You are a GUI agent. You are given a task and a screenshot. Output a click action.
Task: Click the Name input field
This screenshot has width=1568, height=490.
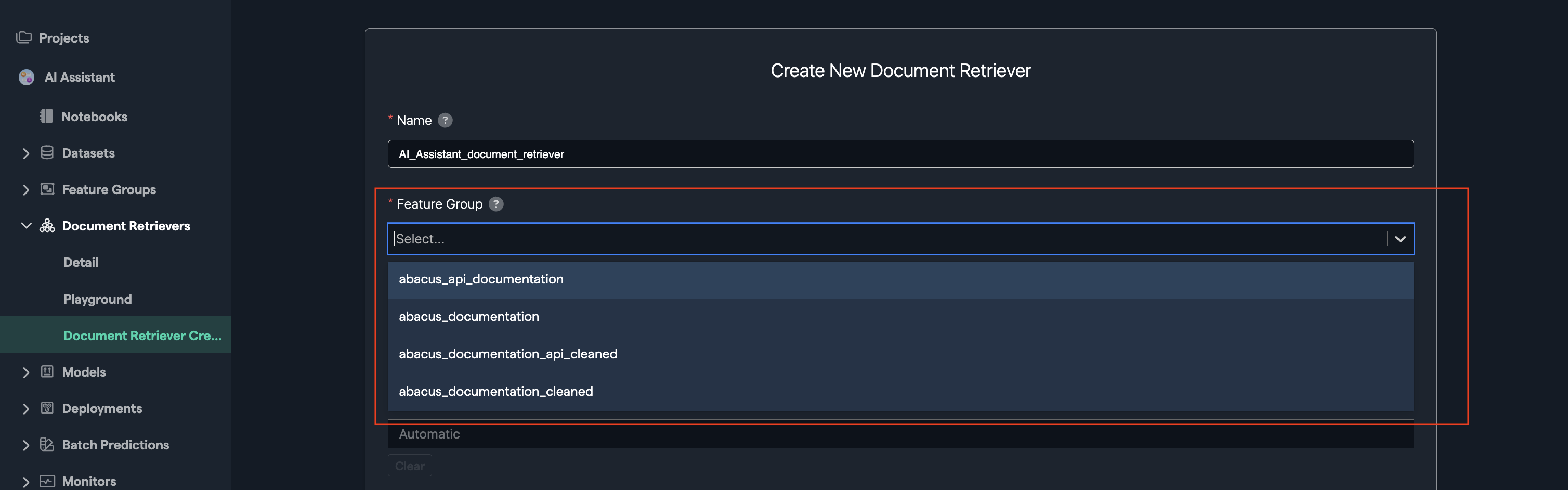pyautogui.click(x=899, y=154)
